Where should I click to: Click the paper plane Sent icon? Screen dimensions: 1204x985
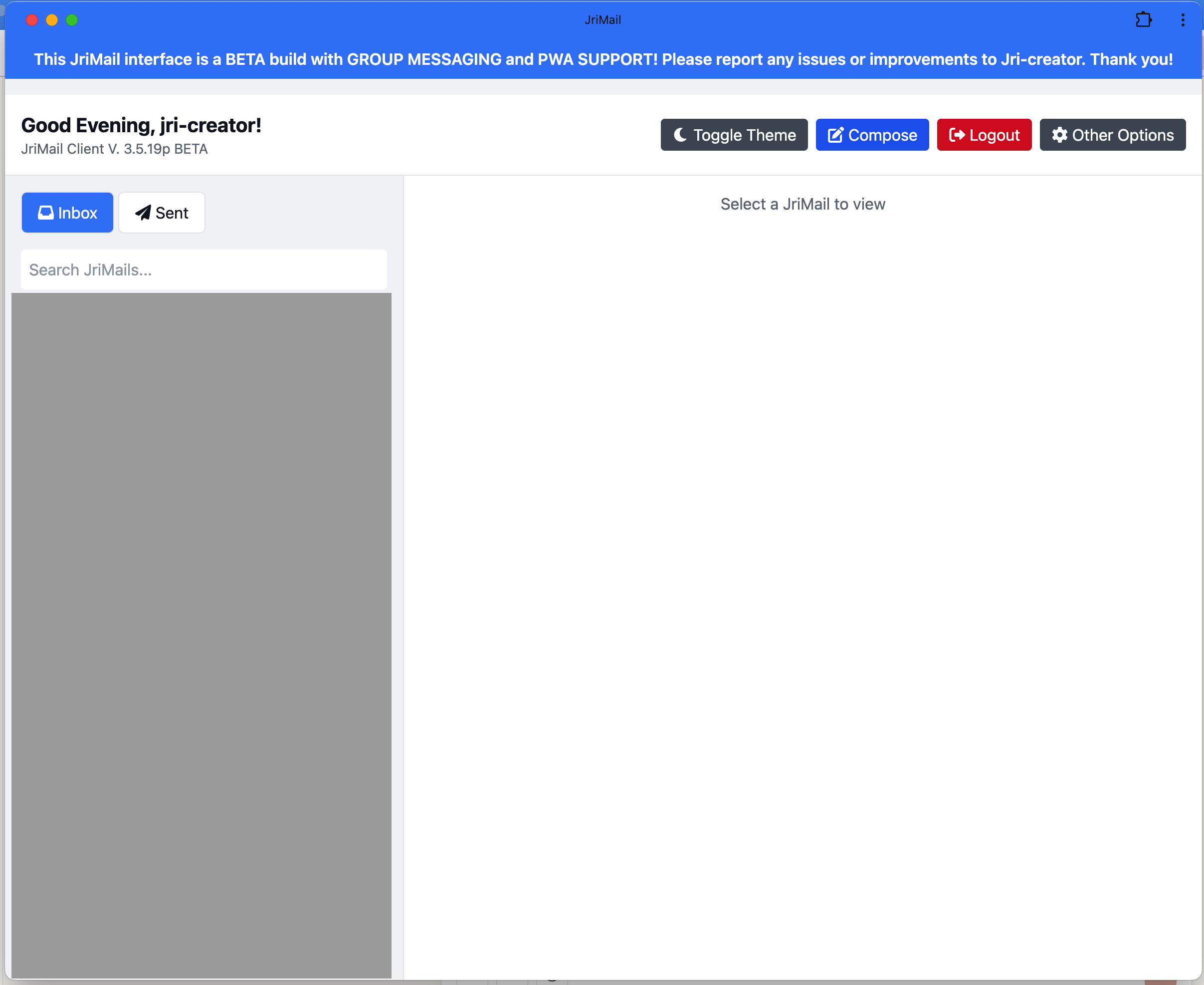click(143, 213)
